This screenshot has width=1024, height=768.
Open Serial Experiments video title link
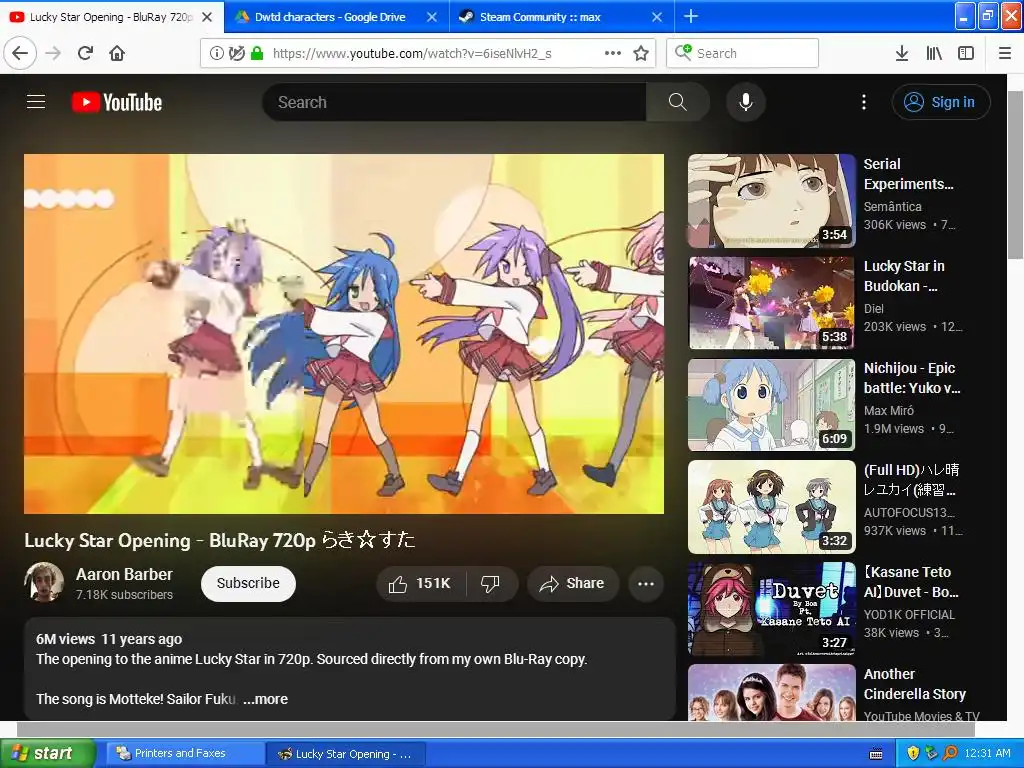[x=908, y=174]
